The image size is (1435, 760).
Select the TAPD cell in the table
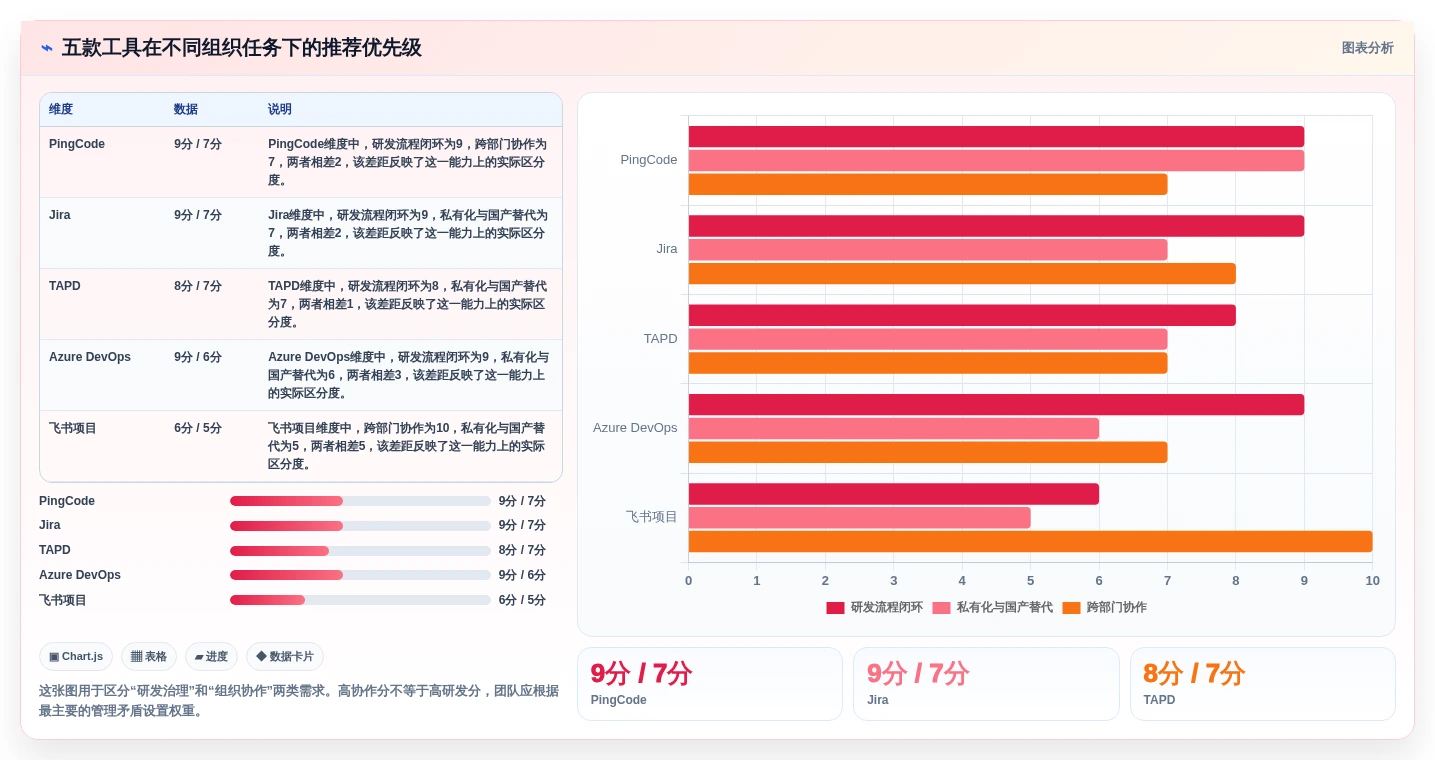pyautogui.click(x=102, y=304)
